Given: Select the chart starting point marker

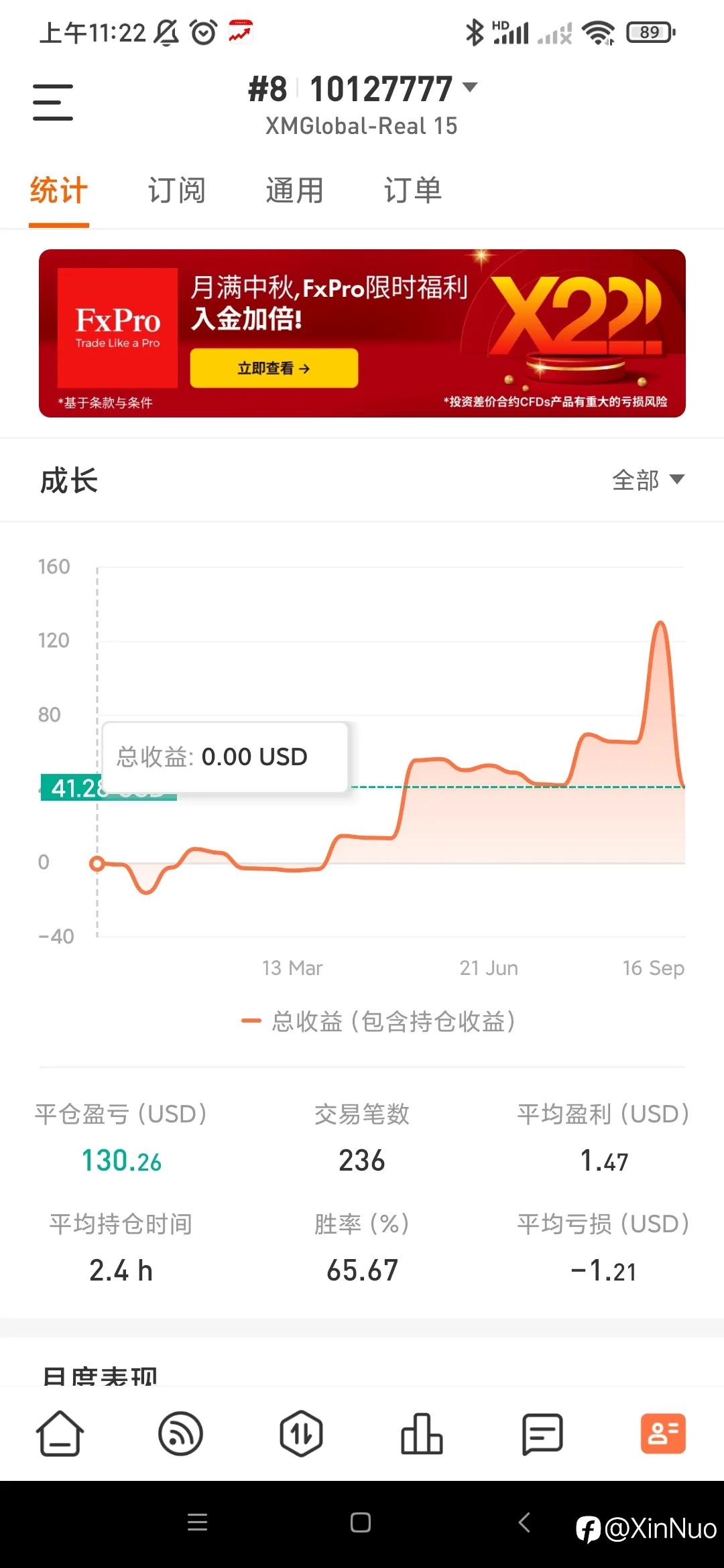Looking at the screenshot, I should point(97,864).
